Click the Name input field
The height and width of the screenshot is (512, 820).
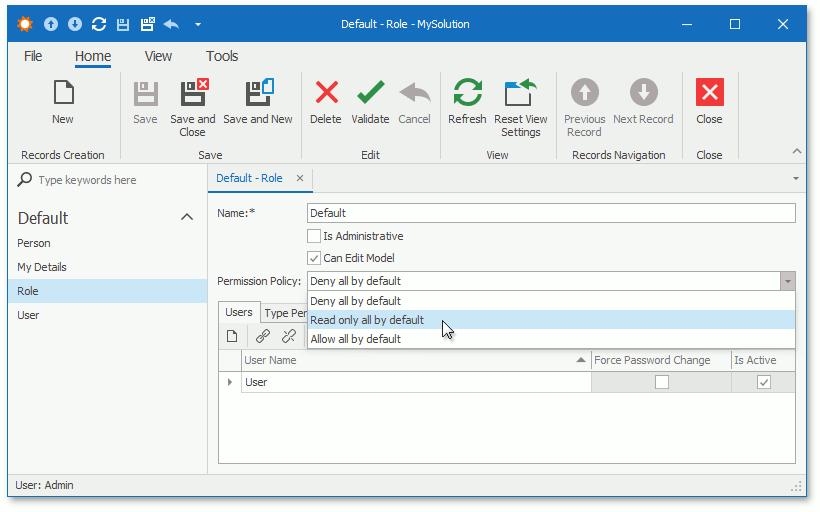coord(550,213)
